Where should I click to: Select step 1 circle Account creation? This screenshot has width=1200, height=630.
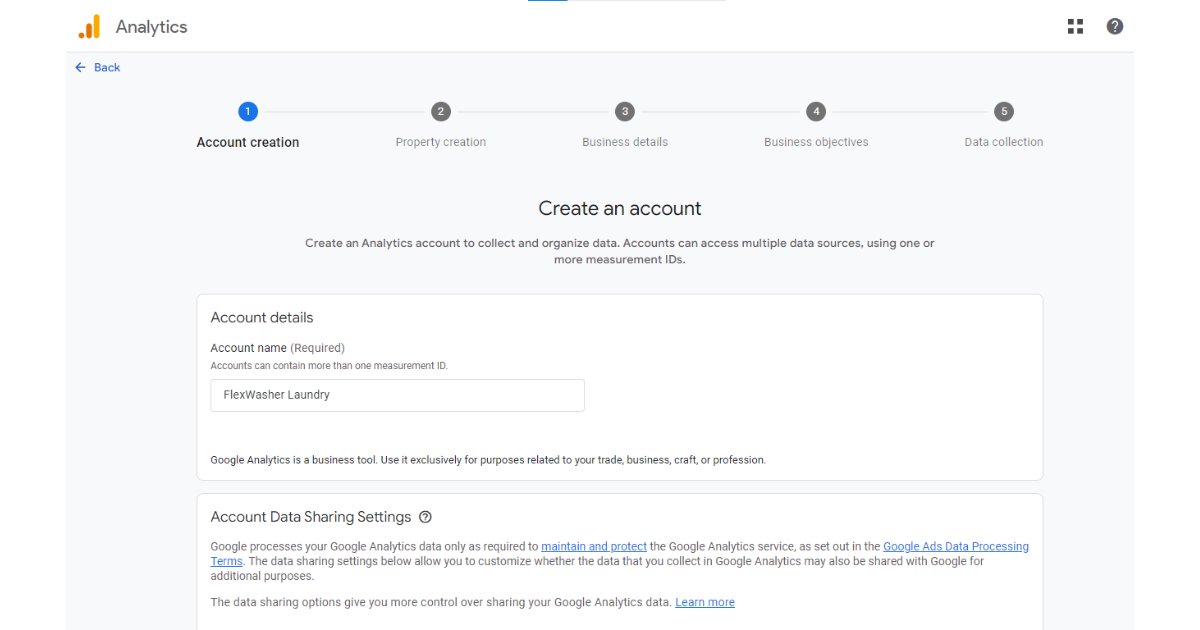248,111
